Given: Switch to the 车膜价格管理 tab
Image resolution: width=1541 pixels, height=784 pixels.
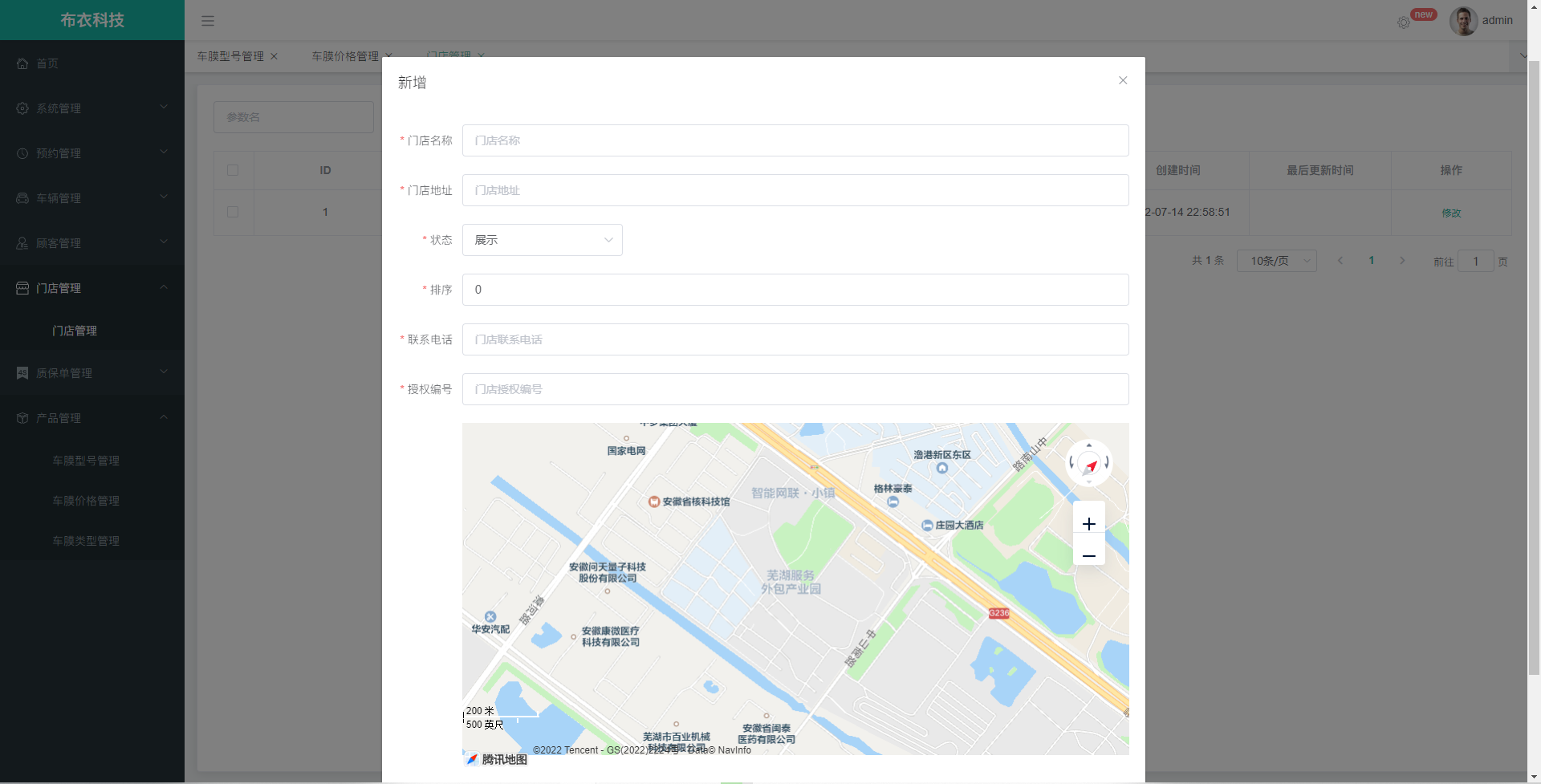Looking at the screenshot, I should (x=345, y=56).
